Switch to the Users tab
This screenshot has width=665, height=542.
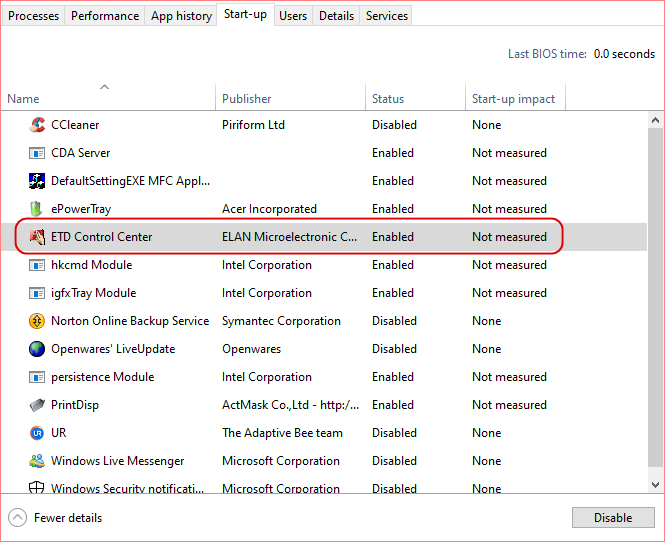293,16
